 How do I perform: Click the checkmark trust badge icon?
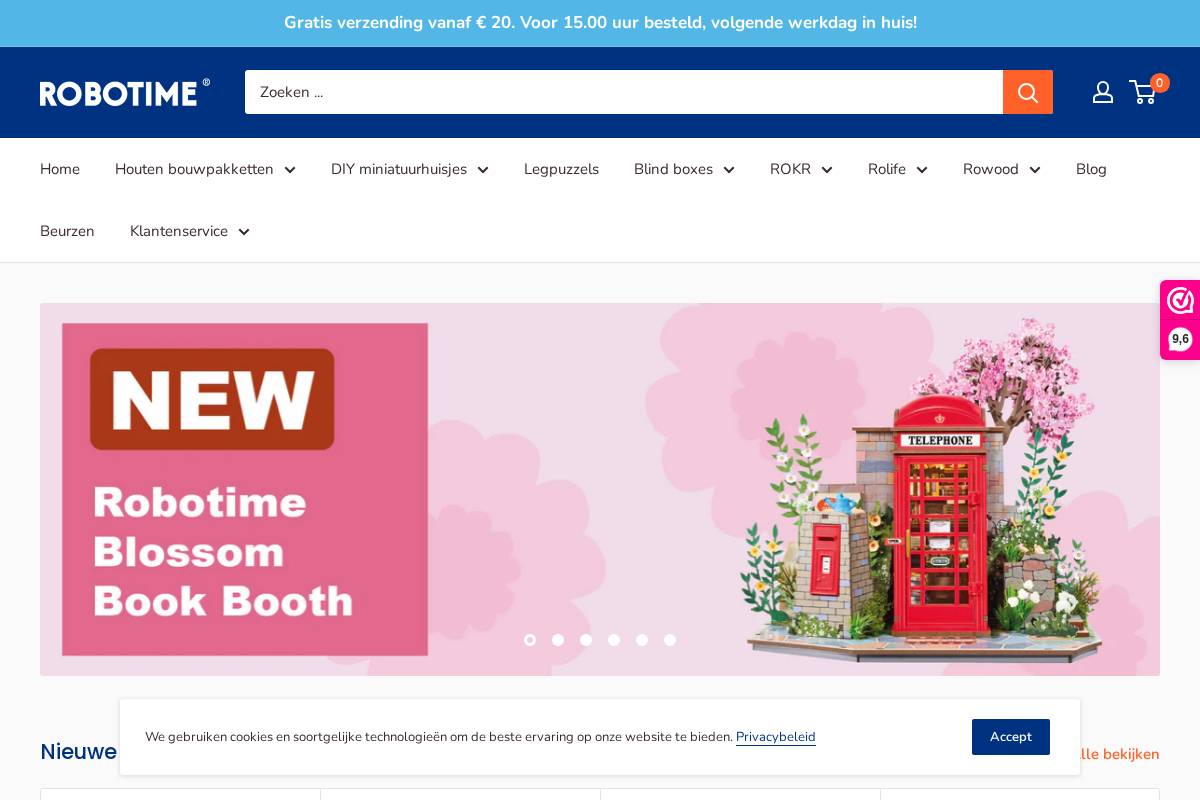click(x=1181, y=300)
